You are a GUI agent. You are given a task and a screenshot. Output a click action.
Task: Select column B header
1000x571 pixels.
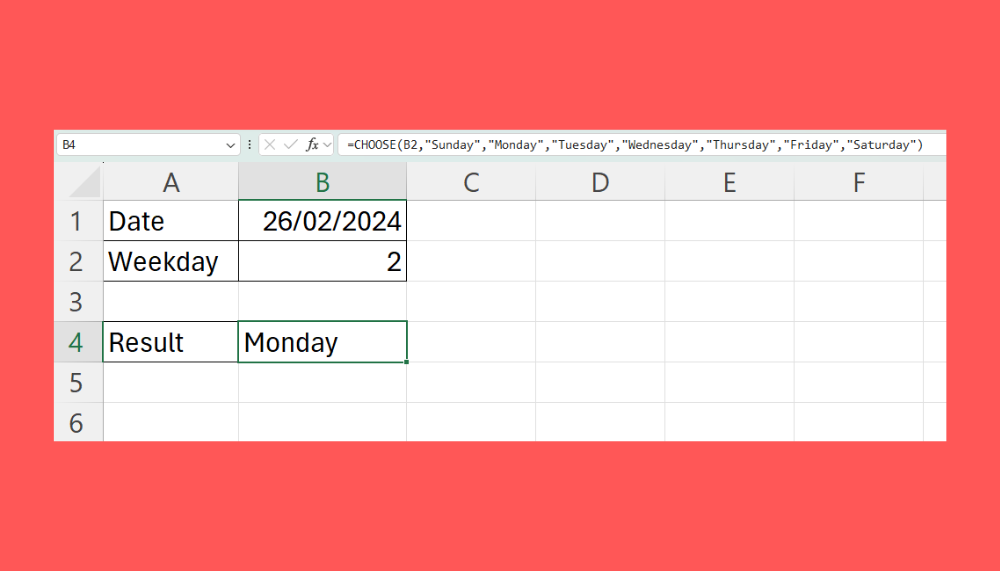(322, 182)
